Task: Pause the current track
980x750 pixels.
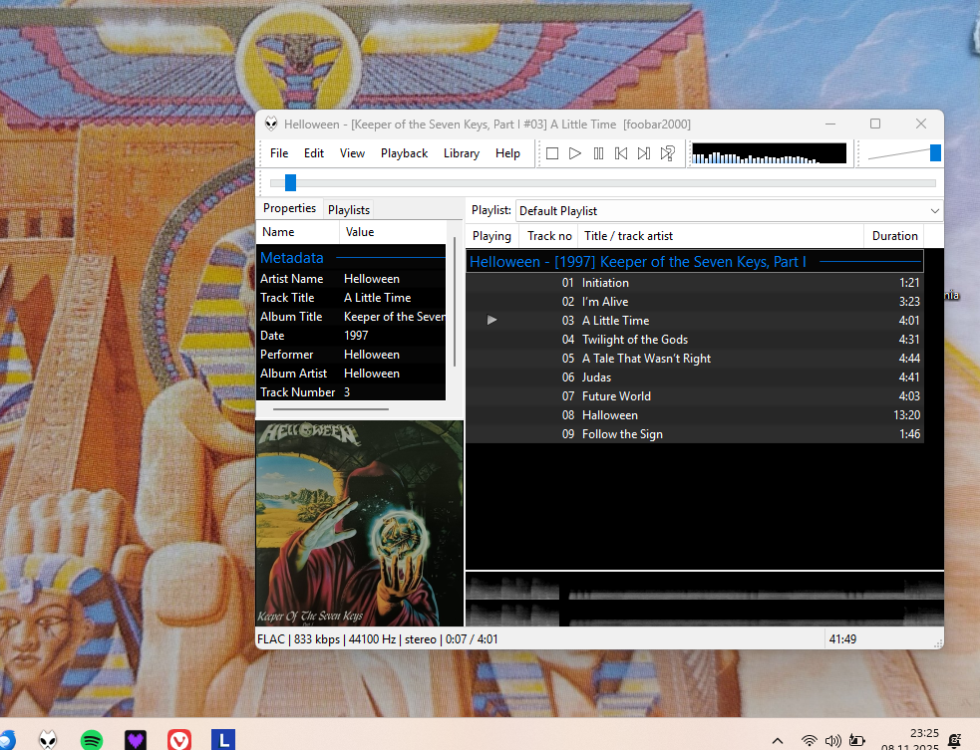Action: click(598, 153)
